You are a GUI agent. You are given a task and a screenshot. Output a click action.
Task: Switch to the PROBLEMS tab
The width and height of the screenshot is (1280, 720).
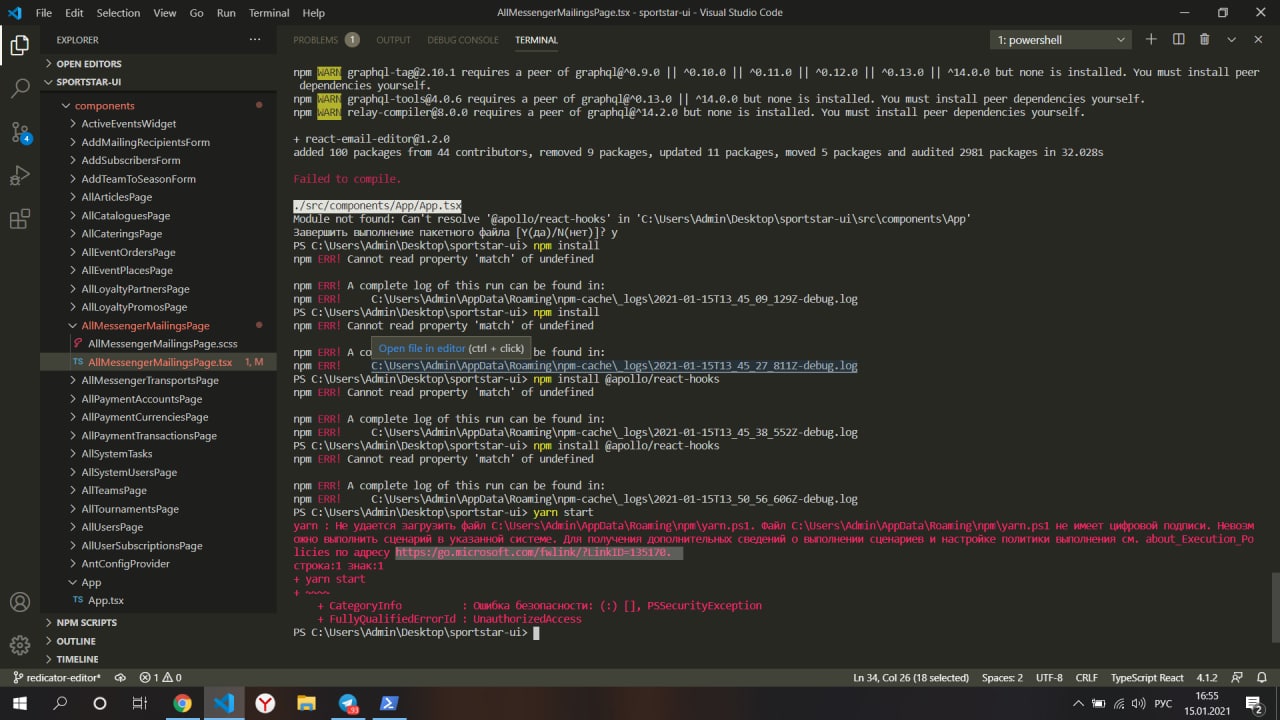[315, 40]
